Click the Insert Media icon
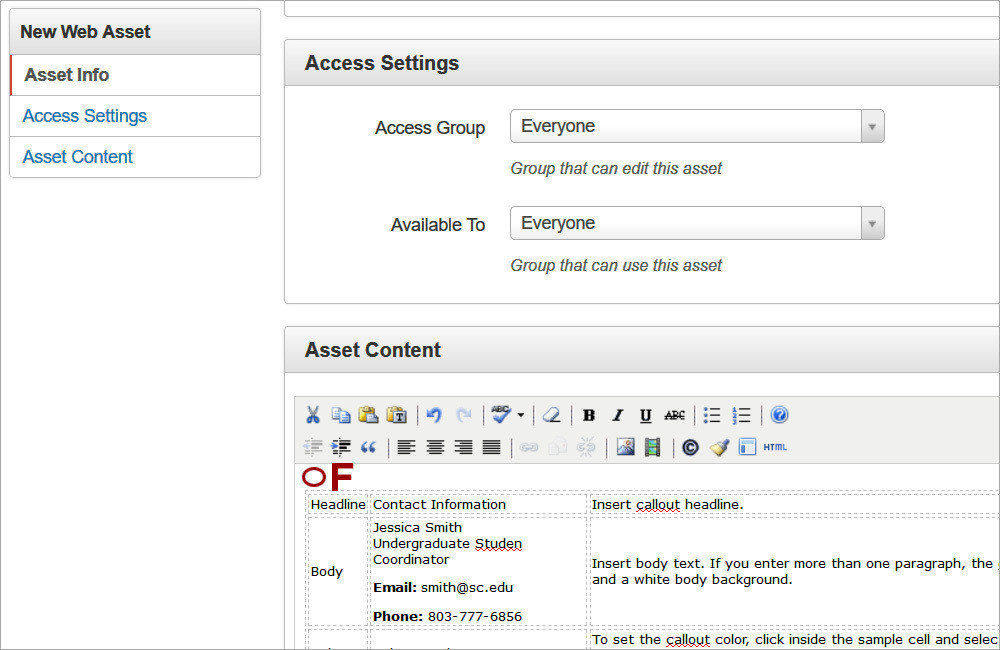Viewport: 1000px width, 650px height. [x=653, y=447]
